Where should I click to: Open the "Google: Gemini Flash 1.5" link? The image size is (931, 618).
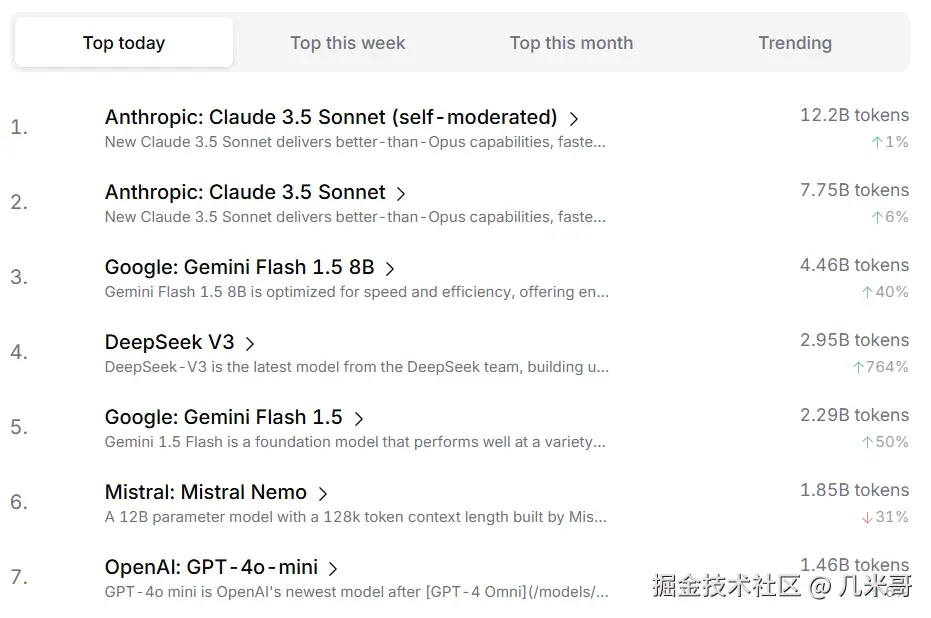226,417
